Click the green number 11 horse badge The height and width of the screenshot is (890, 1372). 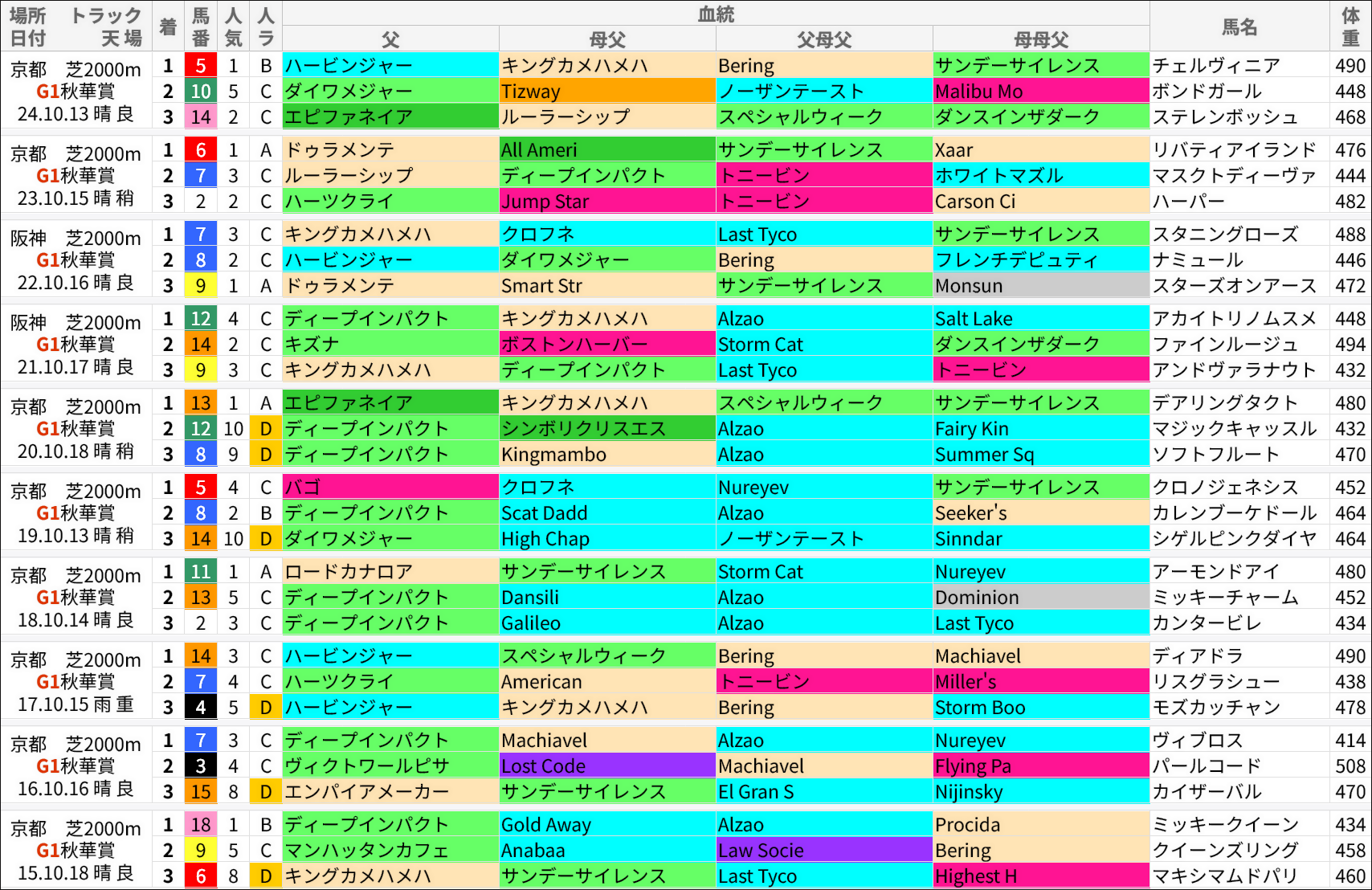pyautogui.click(x=201, y=572)
